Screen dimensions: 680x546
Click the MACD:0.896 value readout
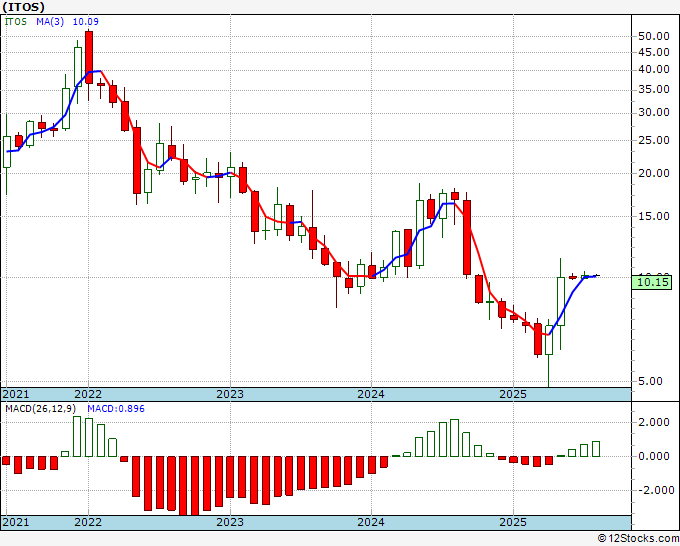[116, 409]
